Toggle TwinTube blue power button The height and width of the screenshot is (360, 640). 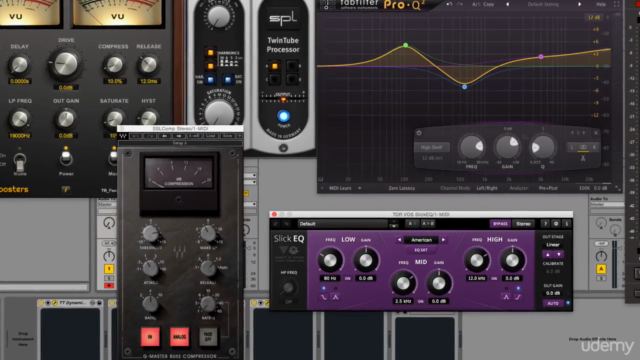click(283, 116)
